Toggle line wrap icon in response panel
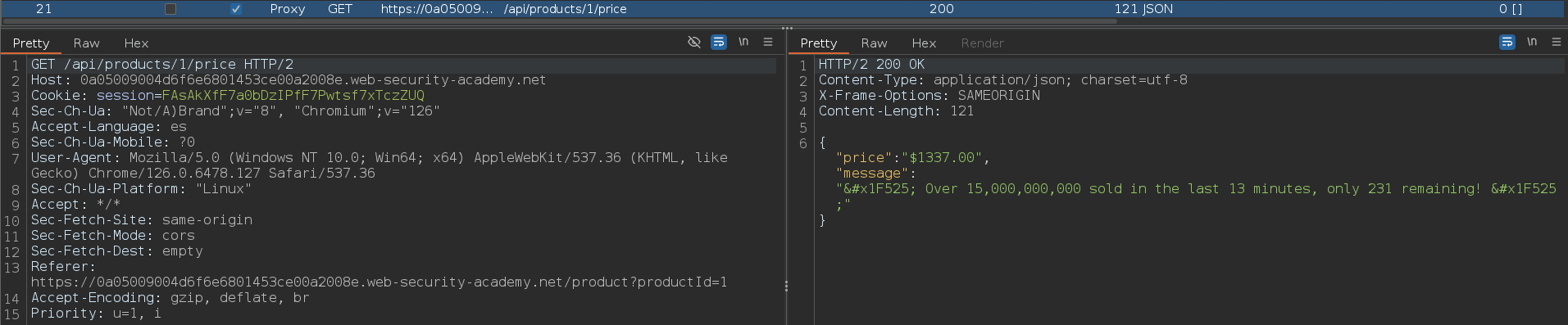 click(1507, 42)
